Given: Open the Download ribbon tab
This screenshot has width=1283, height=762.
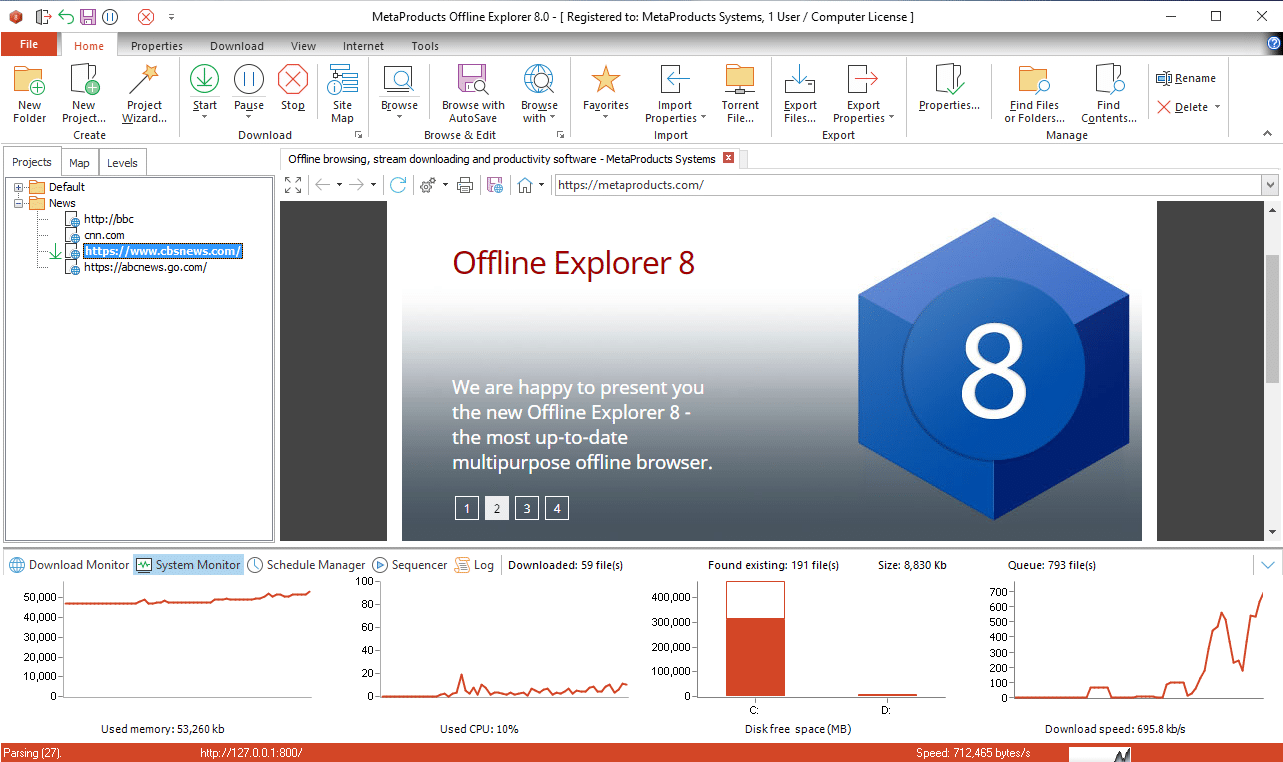Looking at the screenshot, I should pyautogui.click(x=237, y=46).
